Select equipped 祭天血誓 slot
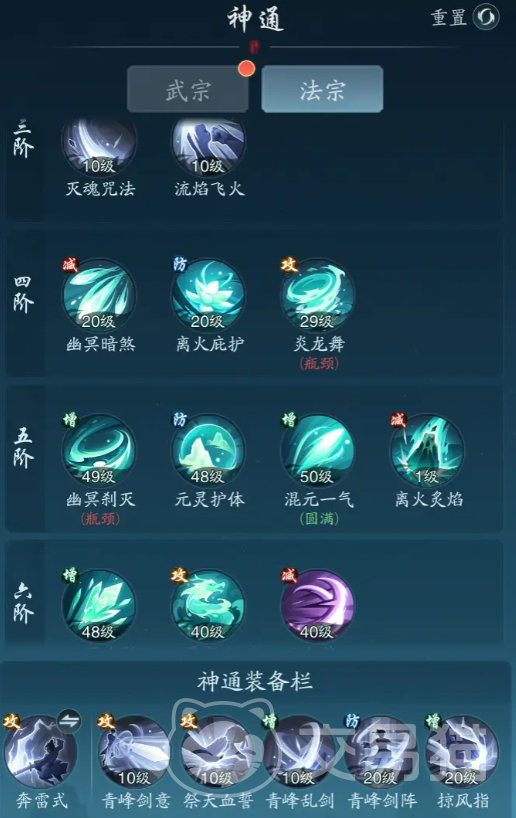This screenshot has height=818, width=516. (217, 752)
